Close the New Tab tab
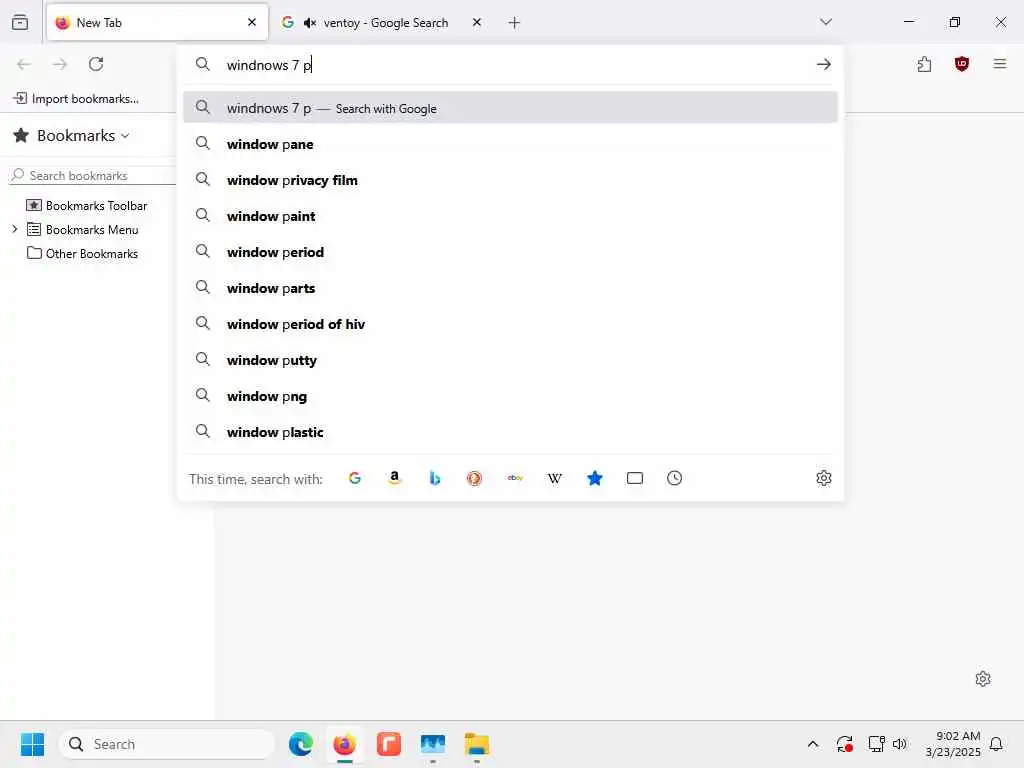The width and height of the screenshot is (1024, 768). point(252,22)
